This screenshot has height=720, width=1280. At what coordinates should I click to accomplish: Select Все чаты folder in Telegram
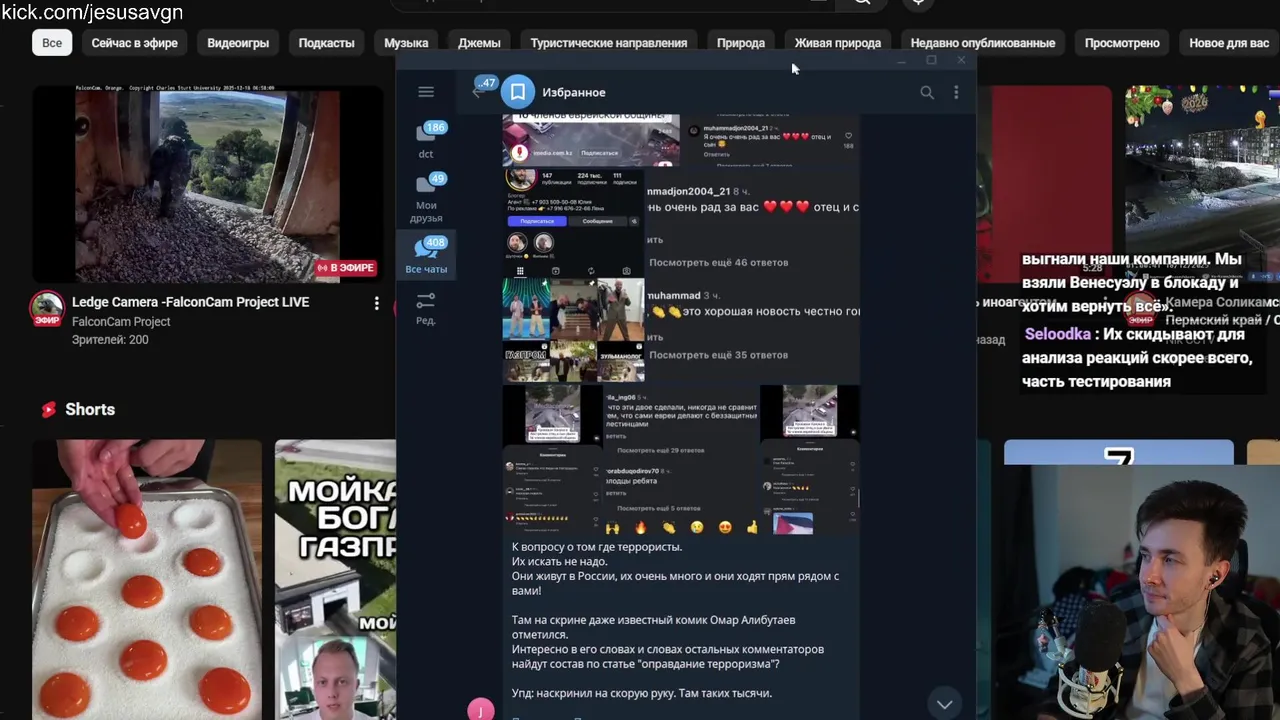pyautogui.click(x=427, y=256)
